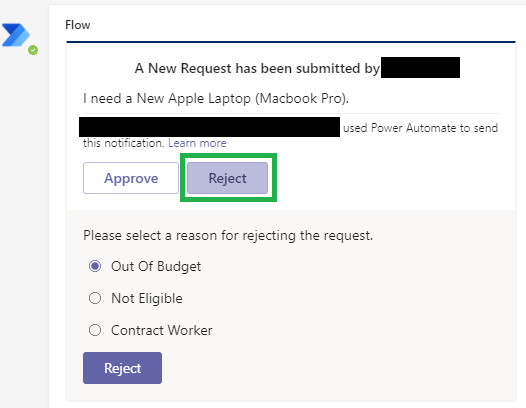526x408 pixels.
Task: Click the New Request submitted heading
Action: (257, 68)
